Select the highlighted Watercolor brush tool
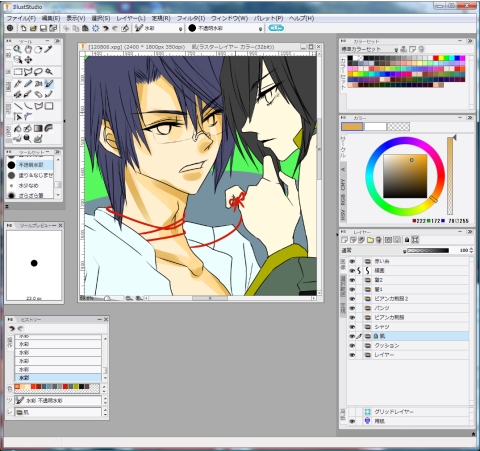480x451 pixels. 49,84
